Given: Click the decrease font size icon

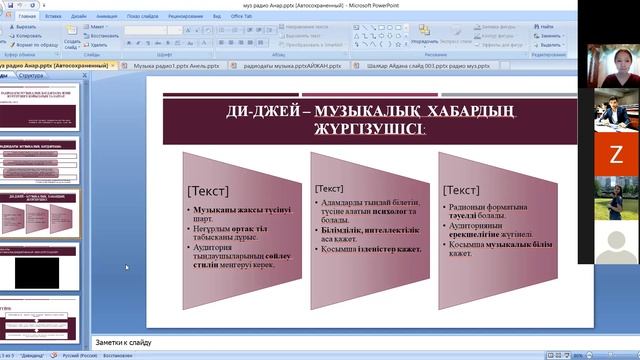Looking at the screenshot, I should 197,30.
